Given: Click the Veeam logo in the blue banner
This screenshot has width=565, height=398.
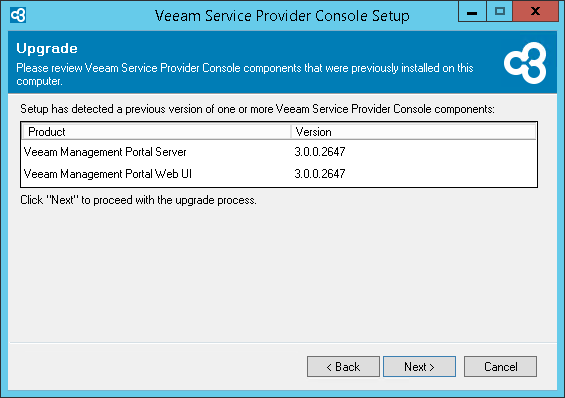Looking at the screenshot, I should tap(525, 63).
